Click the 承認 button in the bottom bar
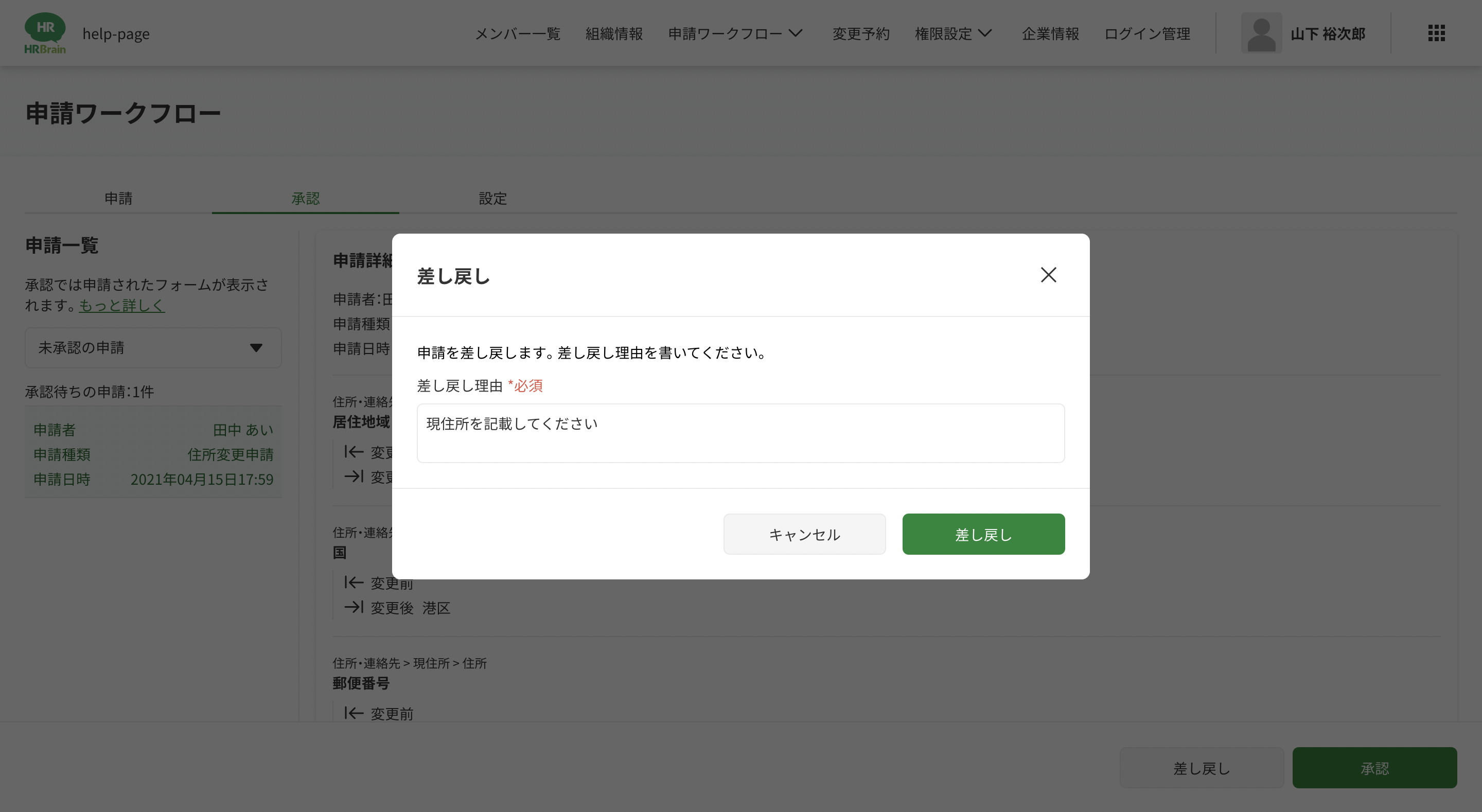1482x812 pixels. [x=1374, y=768]
